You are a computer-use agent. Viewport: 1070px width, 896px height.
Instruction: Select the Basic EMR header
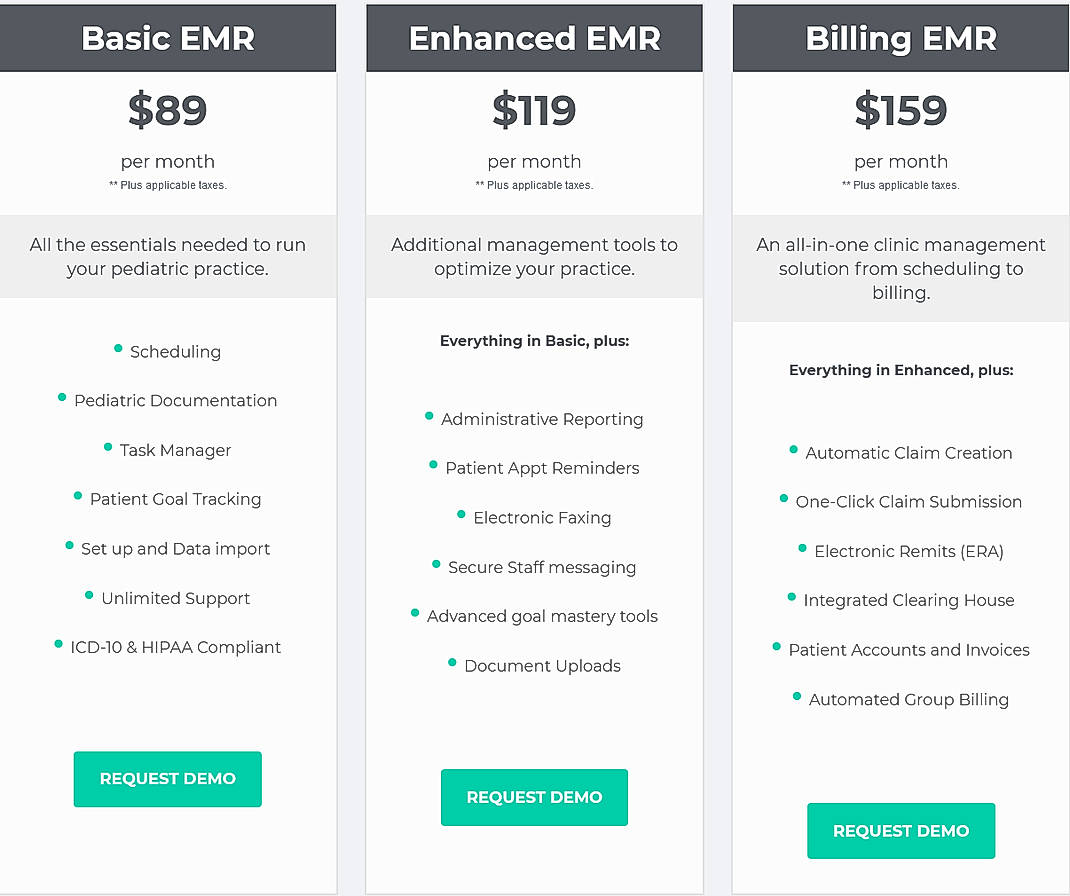point(167,38)
